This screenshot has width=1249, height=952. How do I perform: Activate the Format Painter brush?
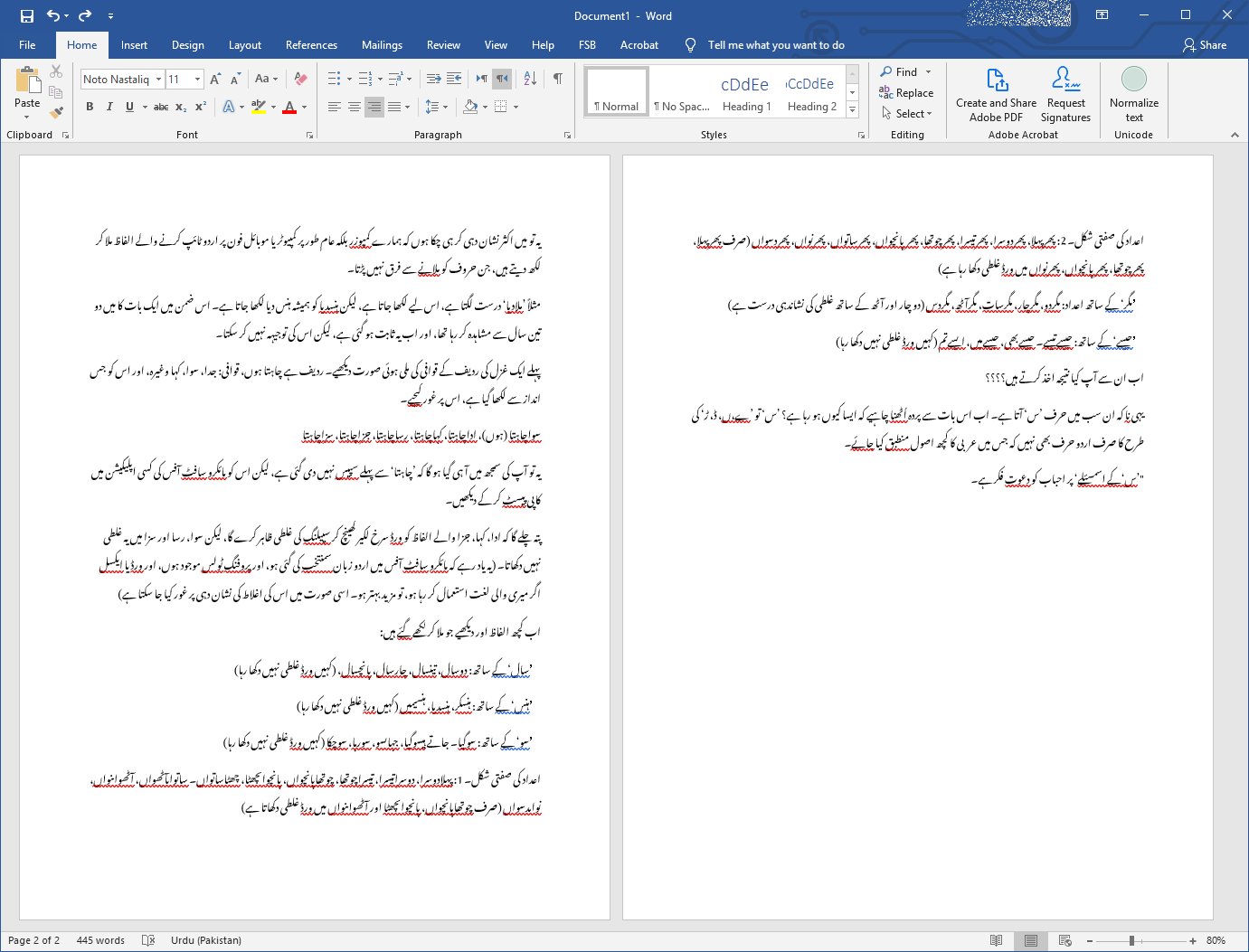coord(56,113)
